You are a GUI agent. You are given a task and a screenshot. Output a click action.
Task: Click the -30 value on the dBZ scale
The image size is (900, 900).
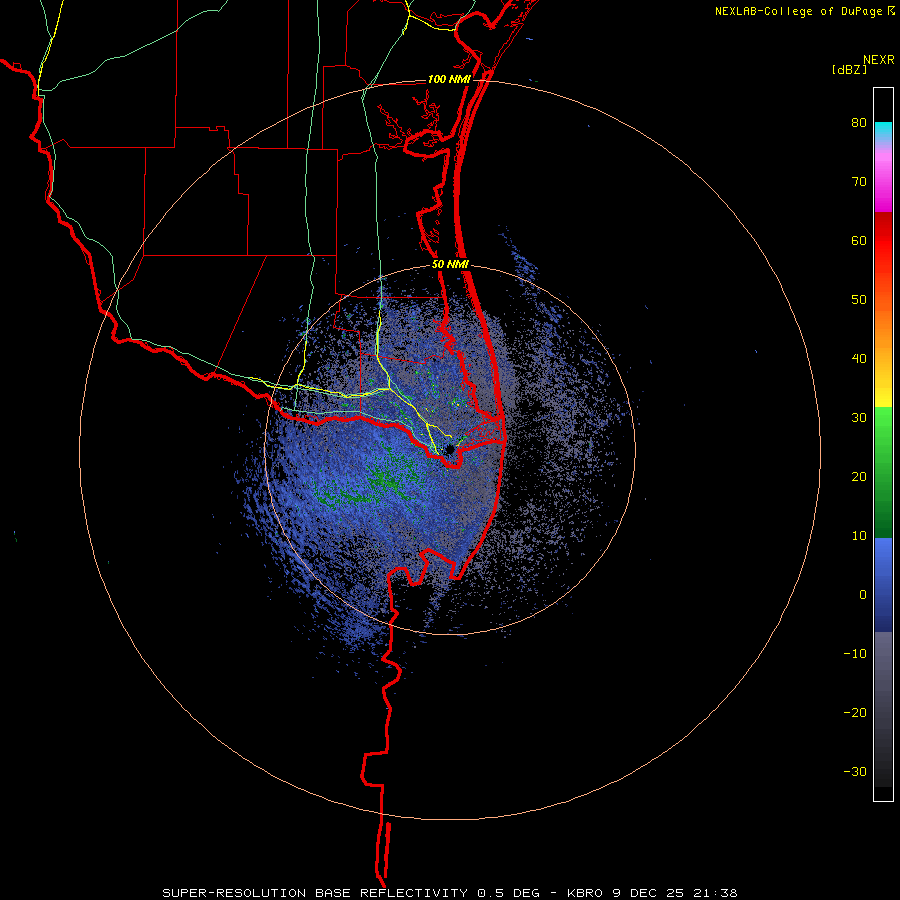tap(855, 771)
